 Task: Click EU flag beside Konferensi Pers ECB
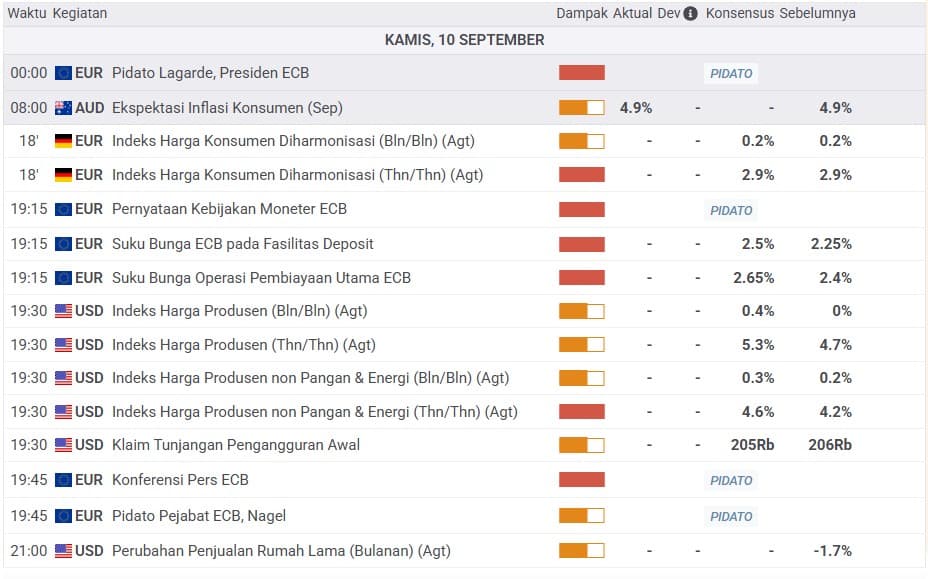coord(63,480)
